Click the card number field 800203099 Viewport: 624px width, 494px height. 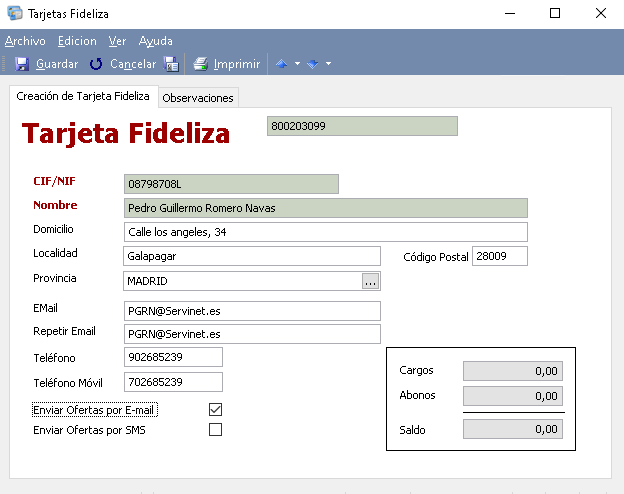(362, 126)
